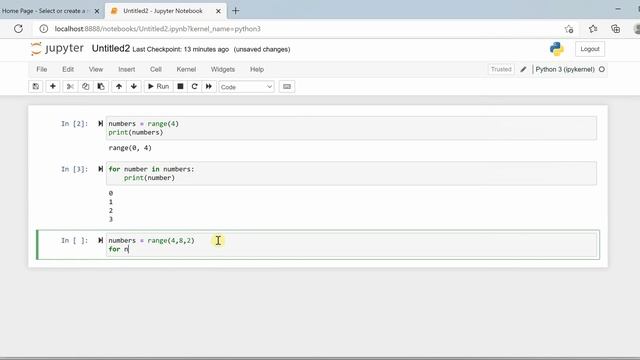Restart the kernel icon
Viewport: 640px width, 360px height.
pos(194,87)
